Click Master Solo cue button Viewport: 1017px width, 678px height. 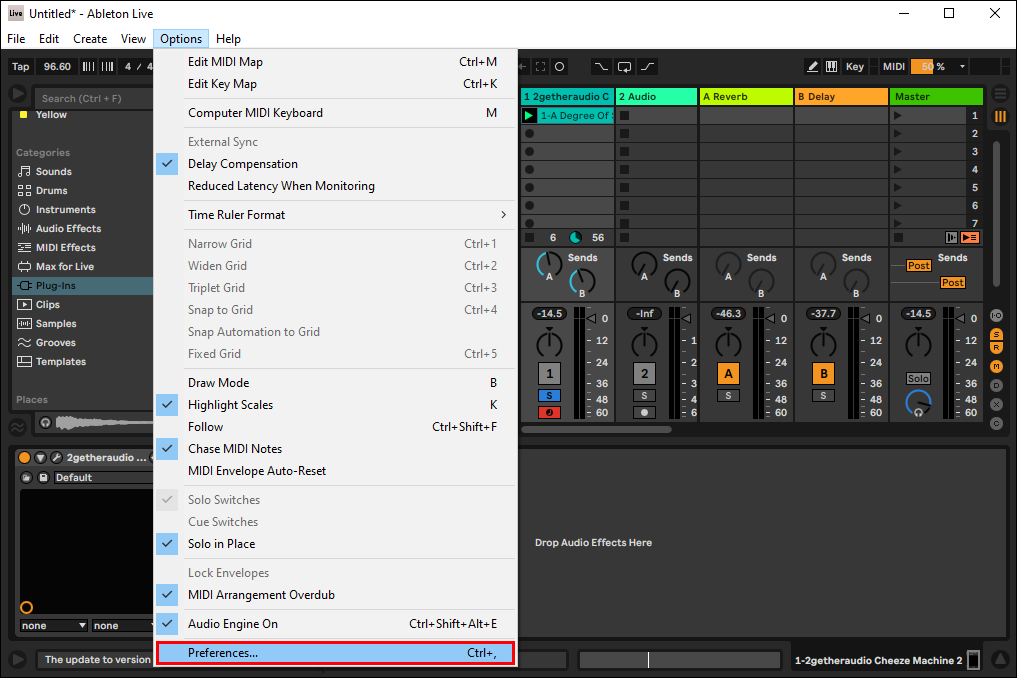click(918, 378)
